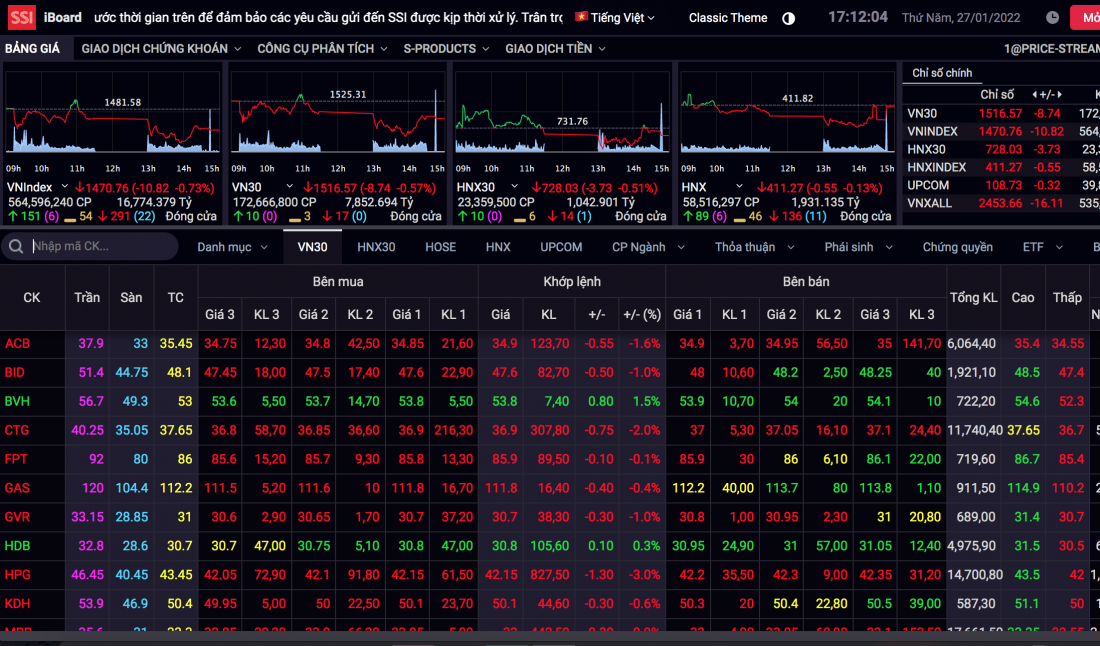The height and width of the screenshot is (646, 1100).
Task: Click the Classic Theme button
Action: (728, 18)
